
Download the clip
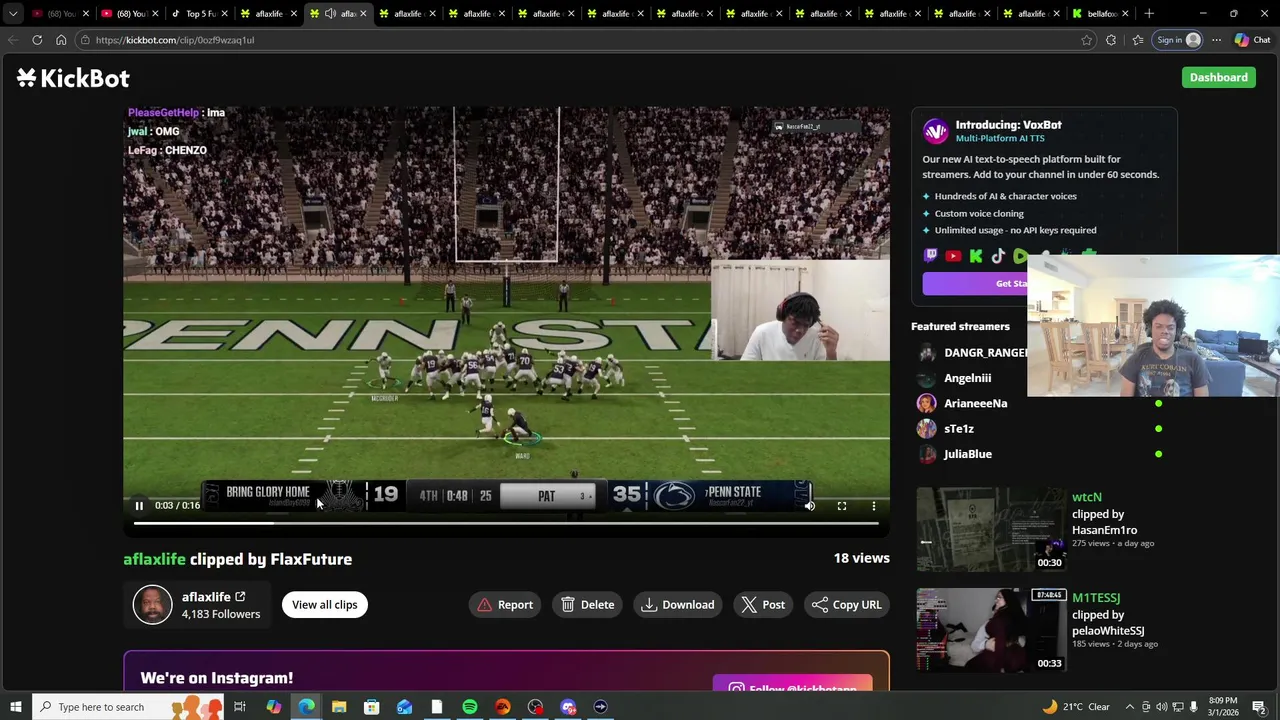point(678,604)
